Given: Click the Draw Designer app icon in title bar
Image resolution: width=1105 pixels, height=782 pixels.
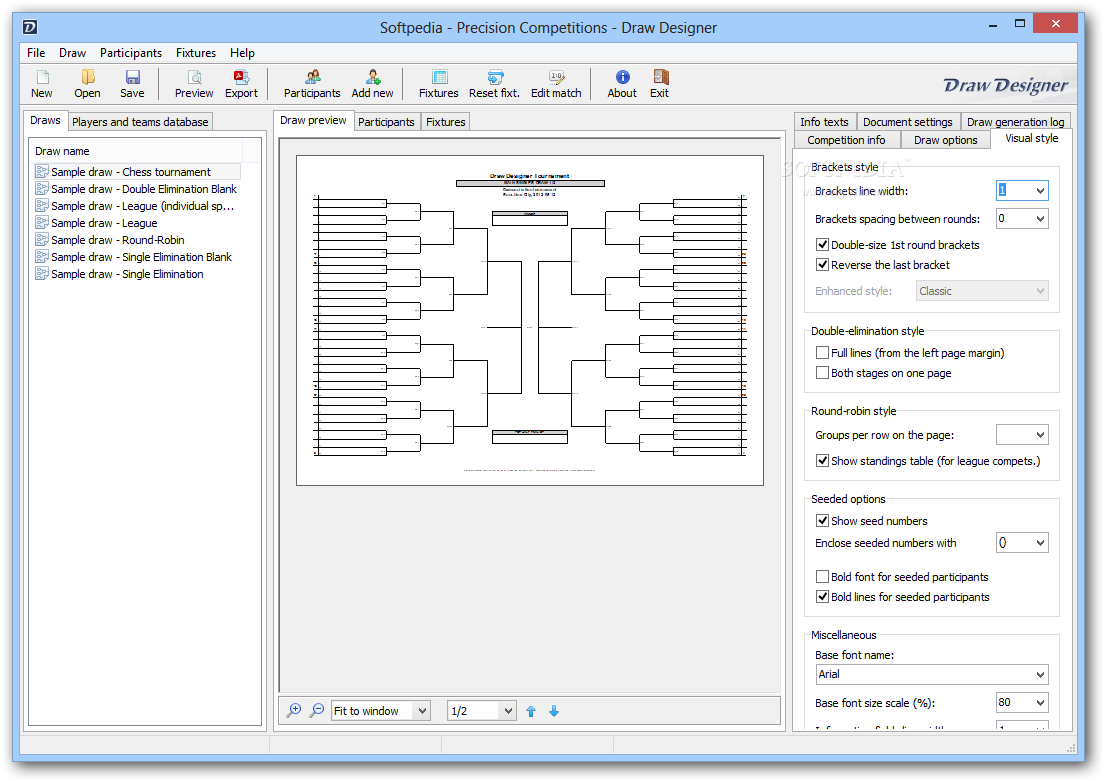Looking at the screenshot, I should click(30, 27).
